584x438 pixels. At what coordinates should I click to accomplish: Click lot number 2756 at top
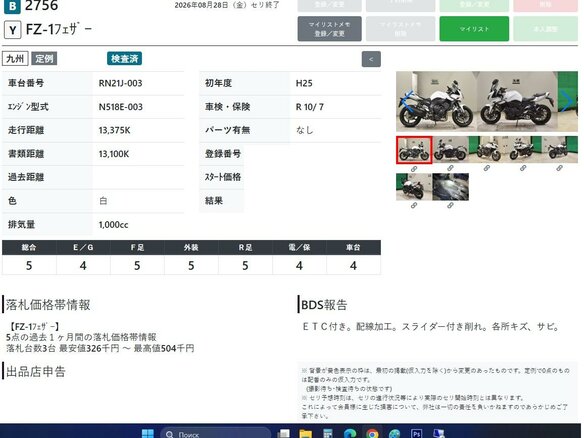tap(41, 6)
